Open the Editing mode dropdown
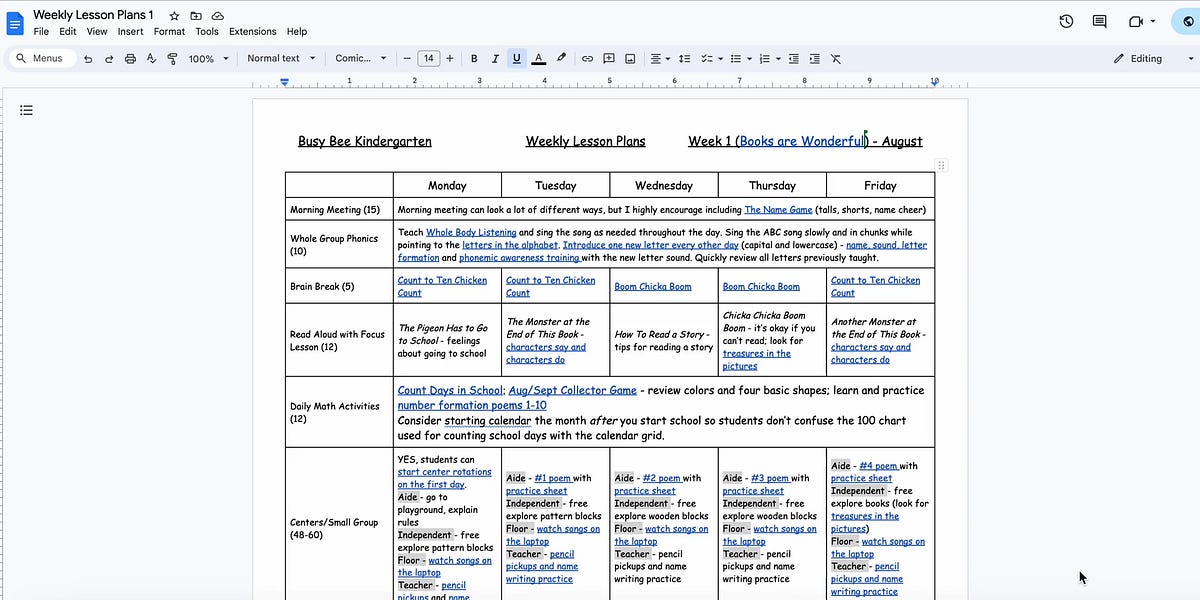 (1142, 58)
